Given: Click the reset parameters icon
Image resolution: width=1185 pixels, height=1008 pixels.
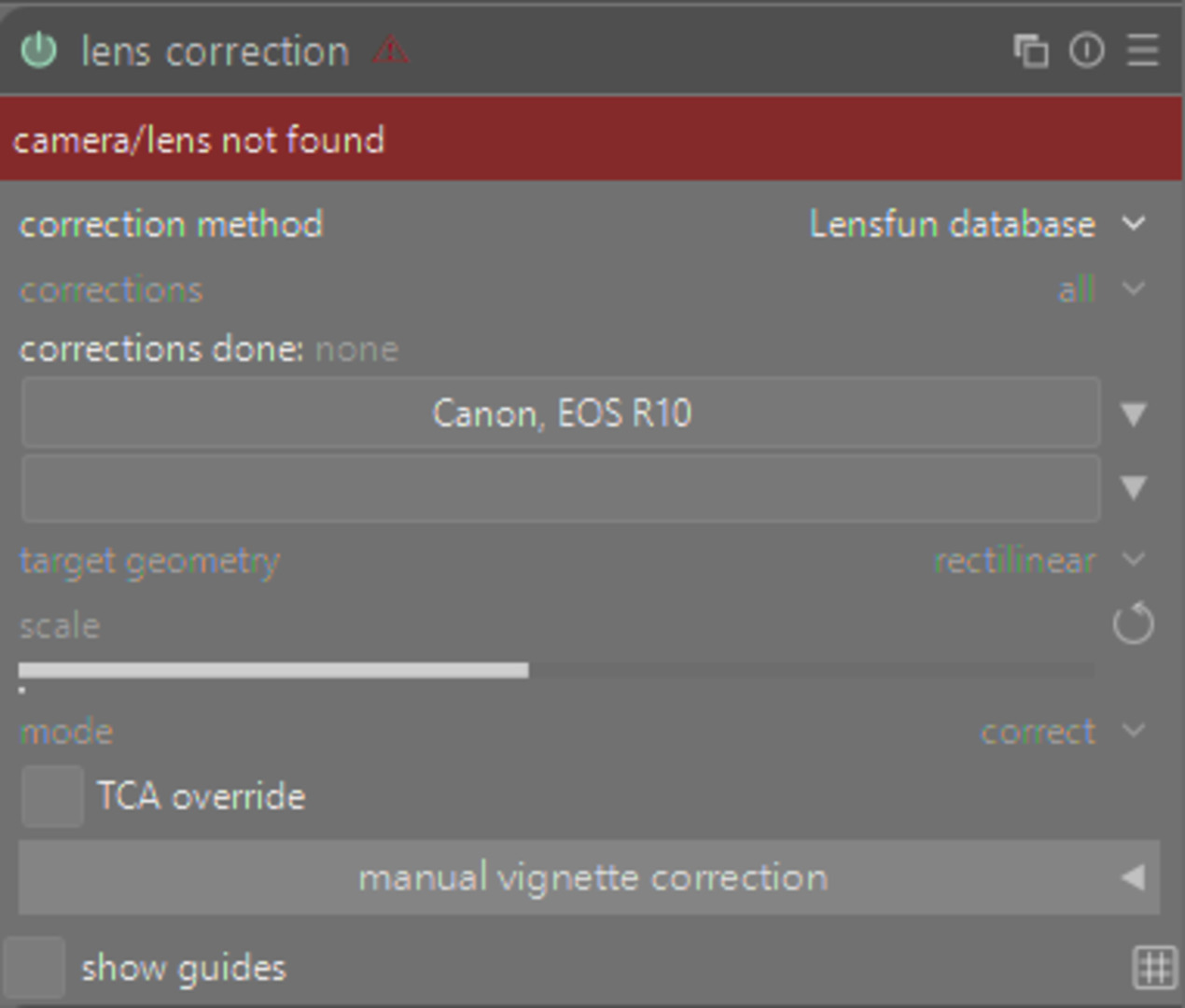Looking at the screenshot, I should (x=1086, y=50).
